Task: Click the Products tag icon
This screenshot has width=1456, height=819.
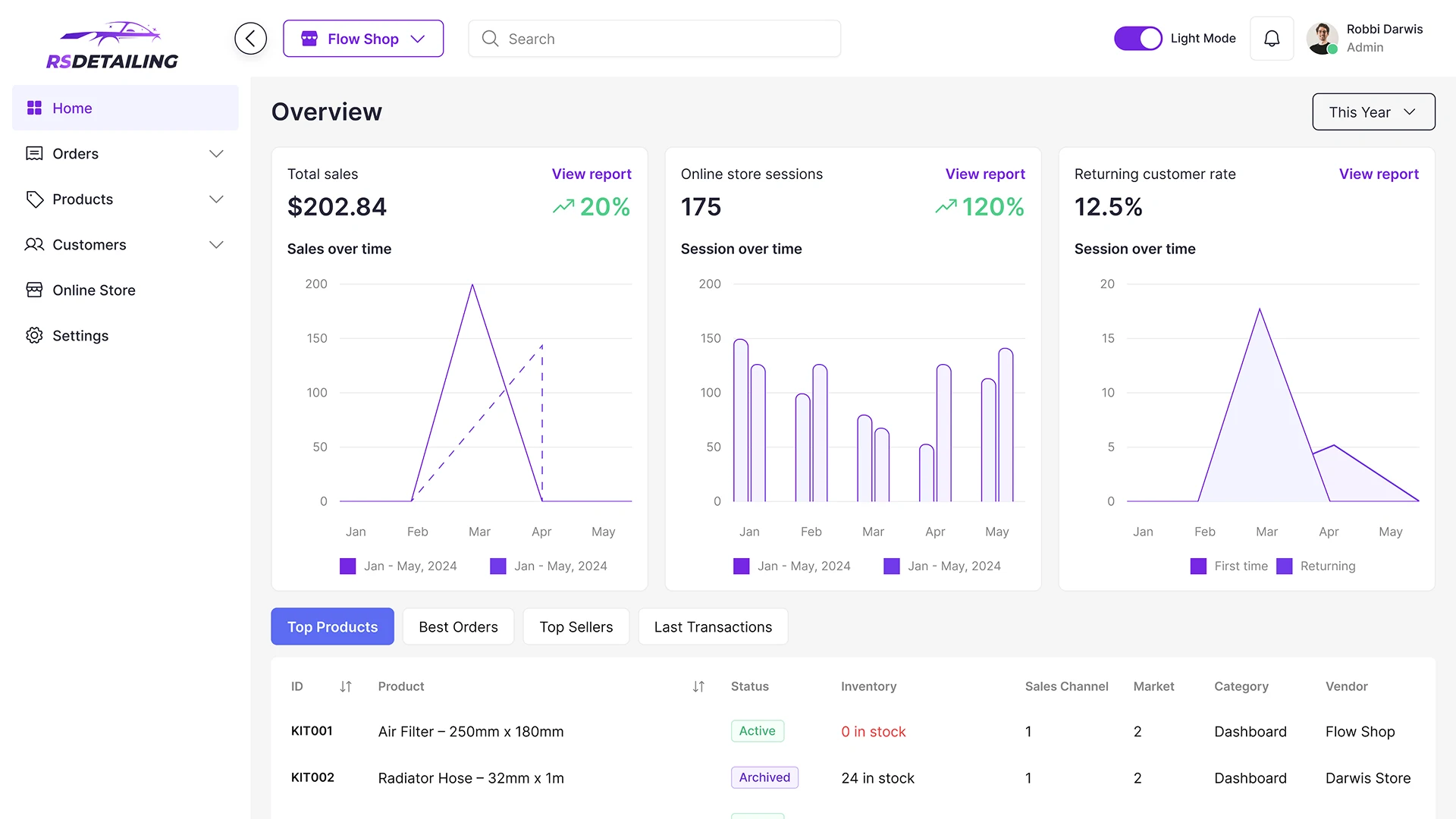Action: 34,199
